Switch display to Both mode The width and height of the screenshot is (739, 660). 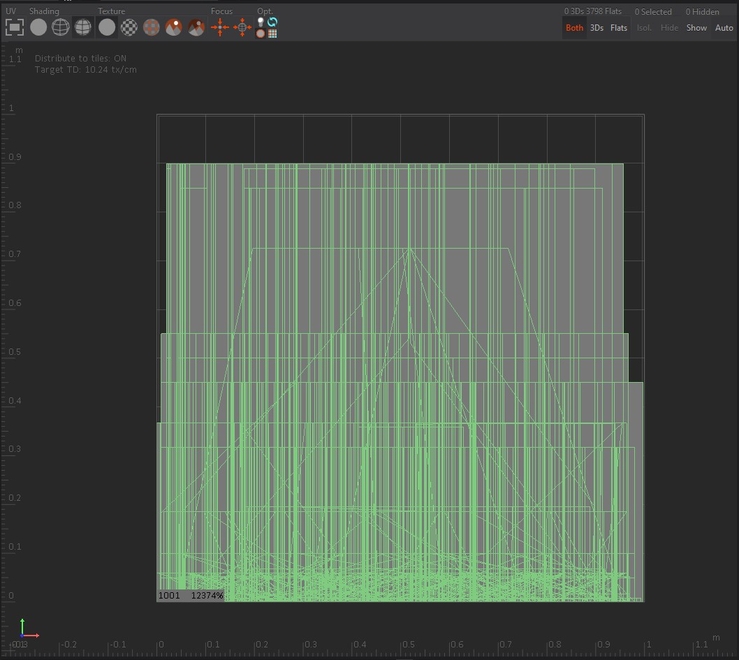pos(574,28)
